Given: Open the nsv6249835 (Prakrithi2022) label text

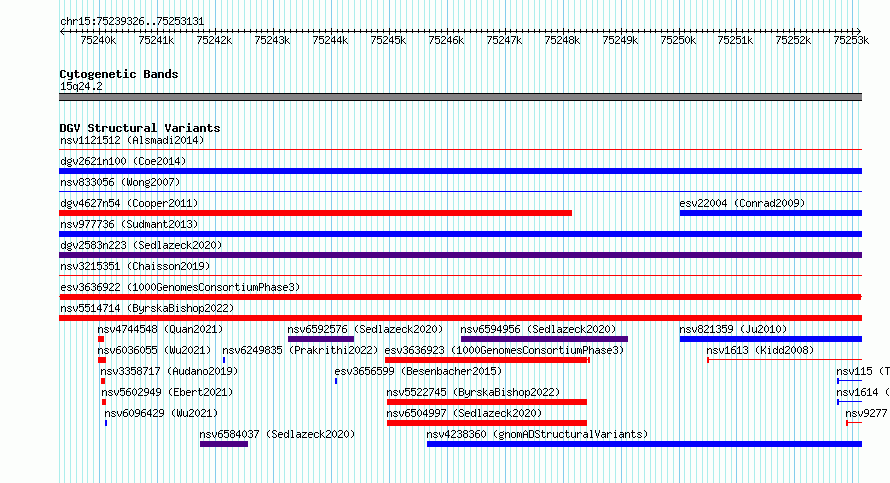Looking at the screenshot, I should pyautogui.click(x=300, y=350).
